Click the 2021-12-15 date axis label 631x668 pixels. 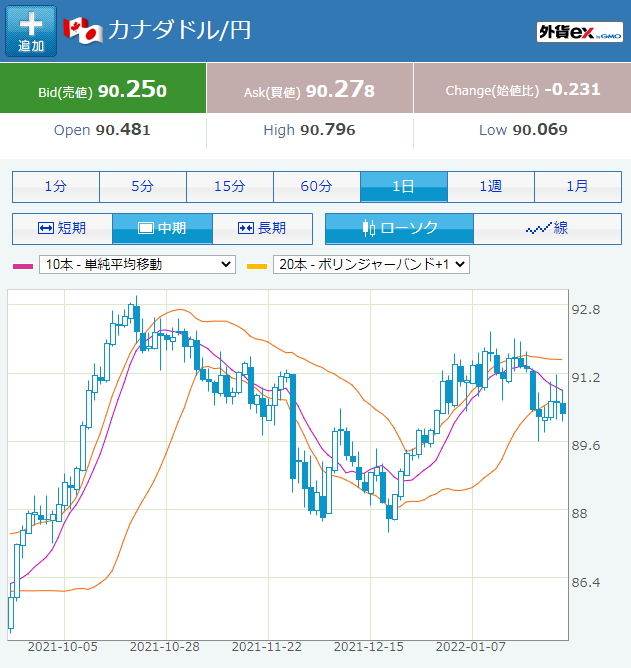tap(369, 647)
